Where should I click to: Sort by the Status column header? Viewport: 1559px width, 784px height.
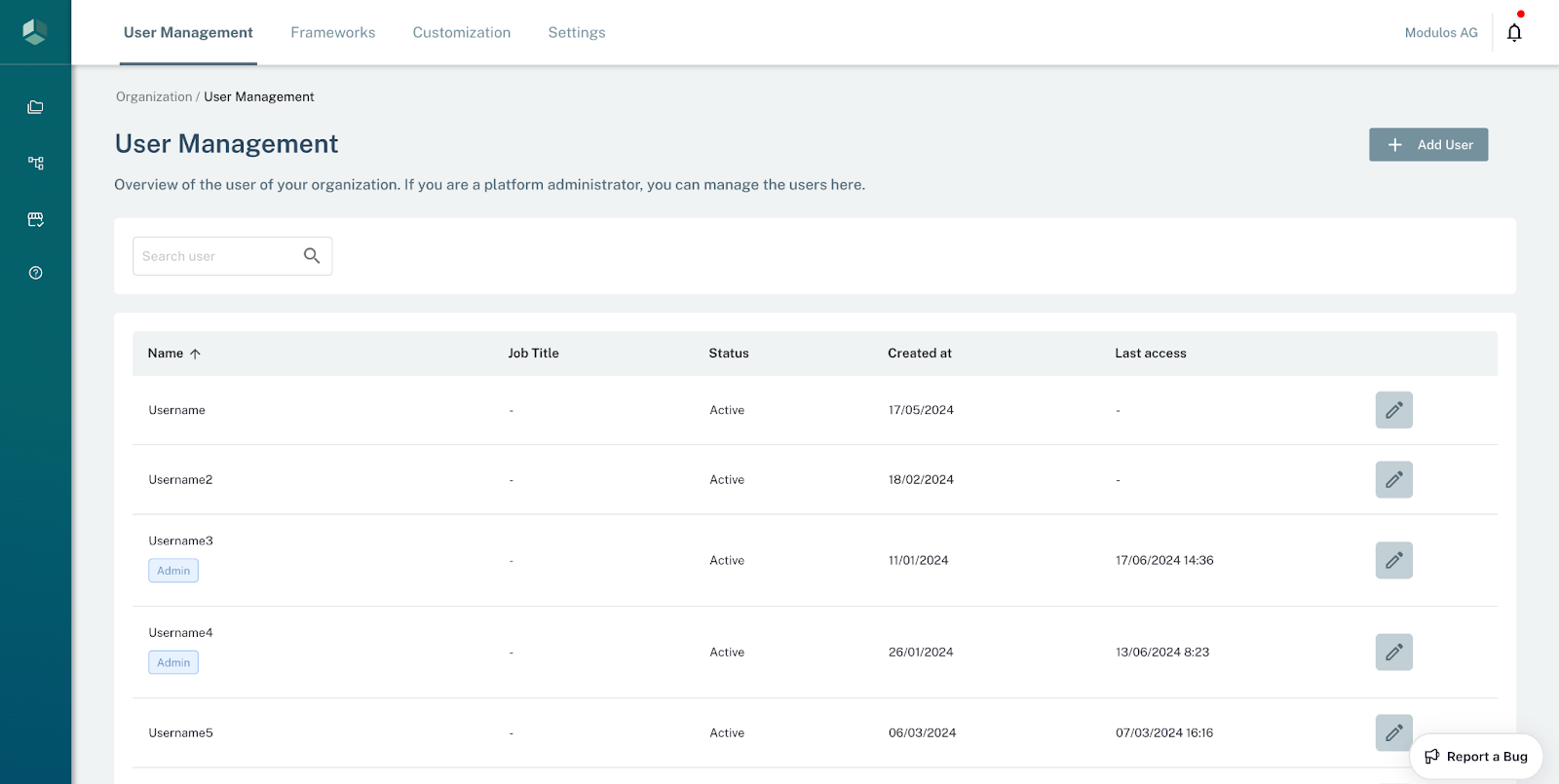click(729, 354)
